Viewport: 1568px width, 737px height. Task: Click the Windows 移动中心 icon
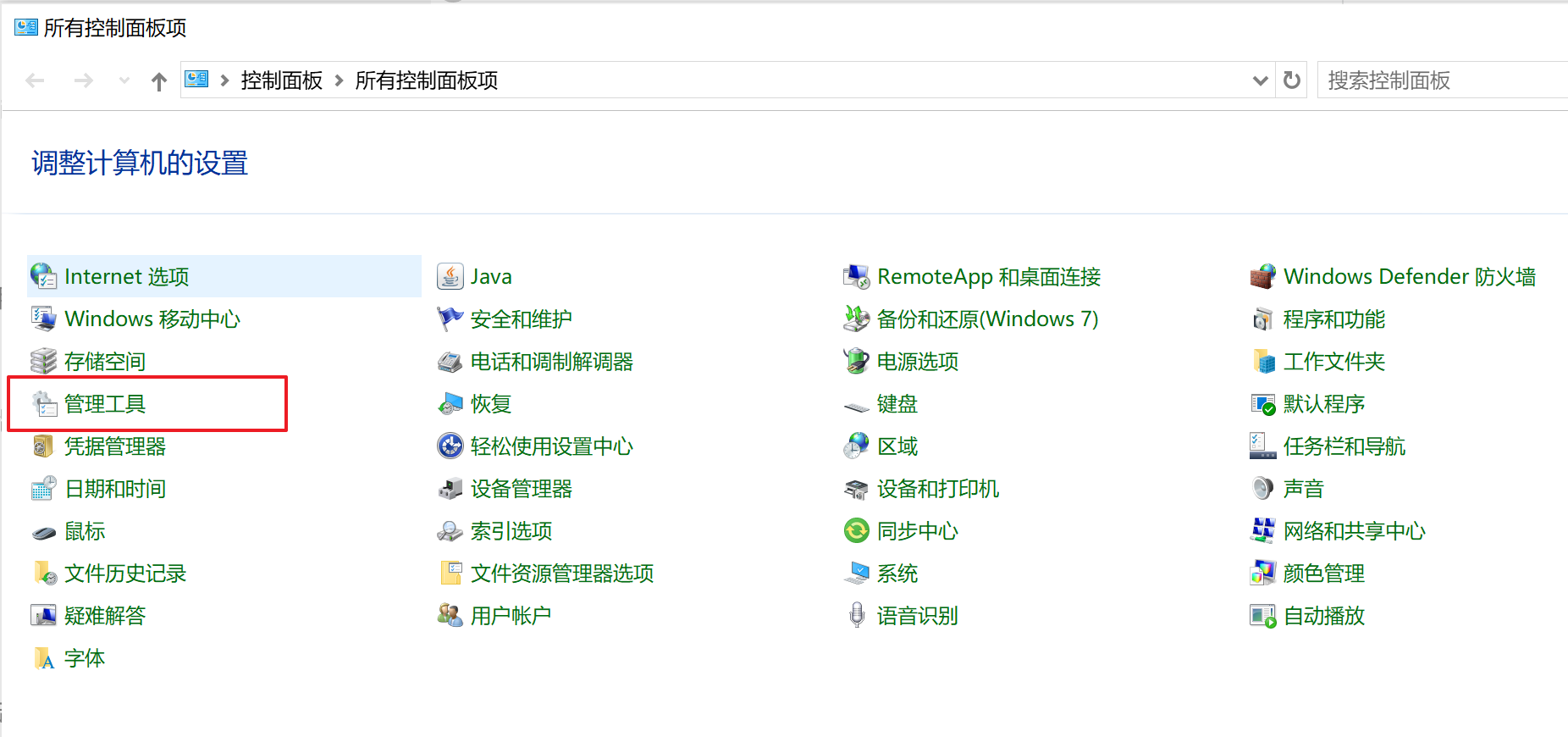pos(43,319)
